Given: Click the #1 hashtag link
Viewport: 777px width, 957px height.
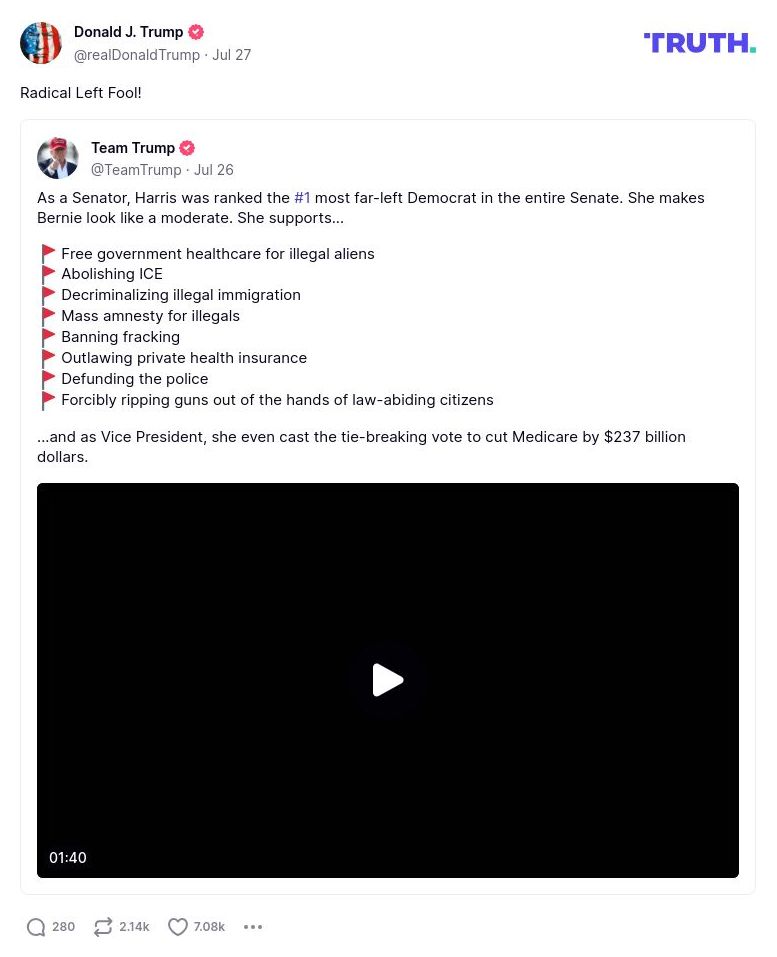Looking at the screenshot, I should coord(302,198).
